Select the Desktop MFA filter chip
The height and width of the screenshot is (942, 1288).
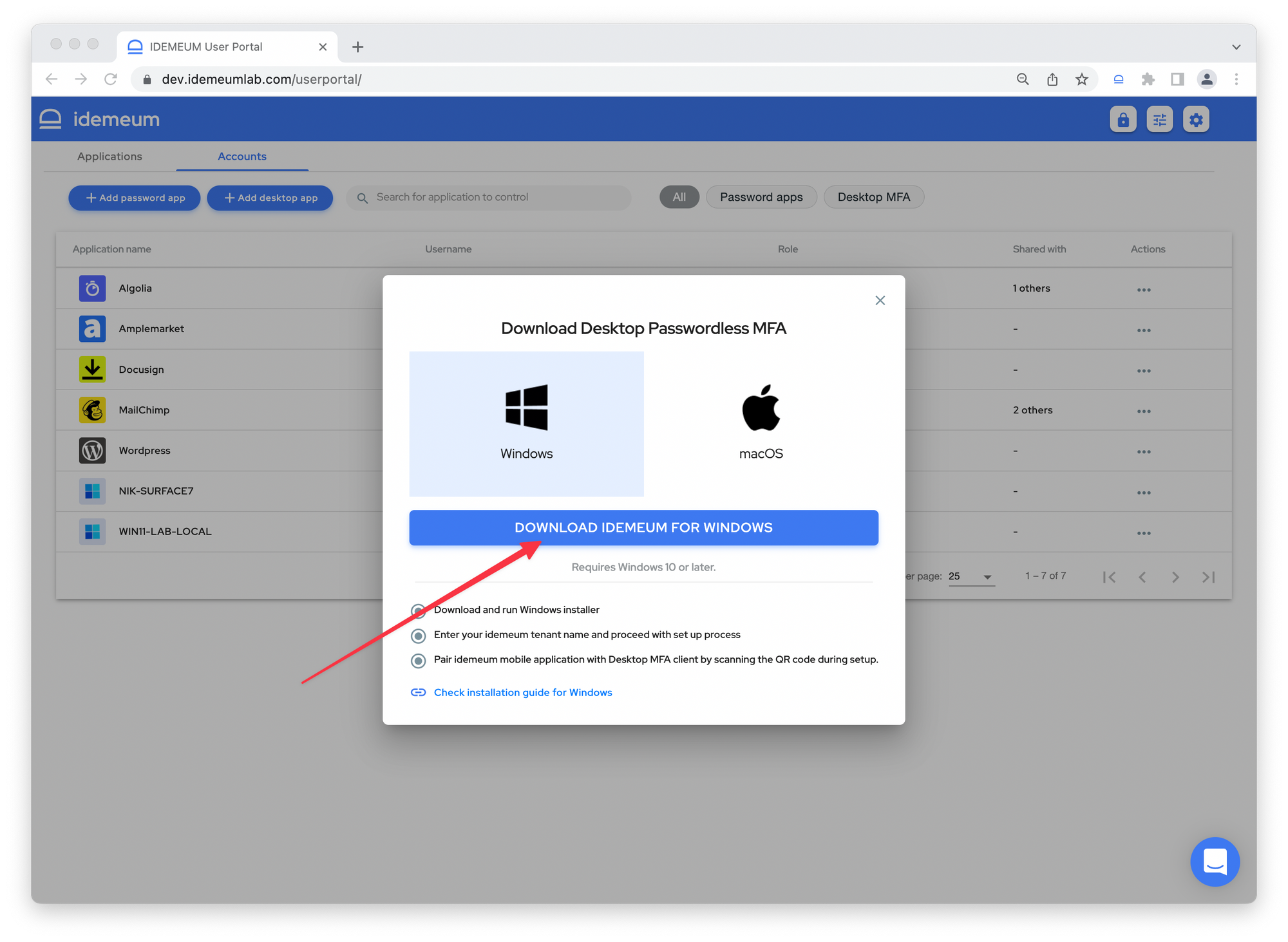[874, 197]
